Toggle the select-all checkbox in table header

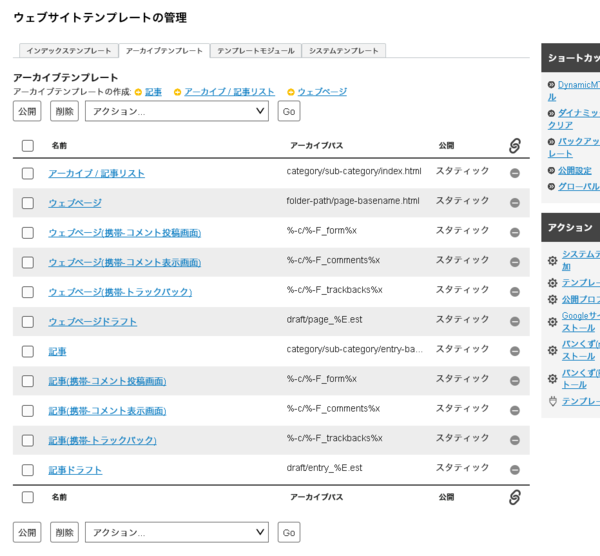[28, 145]
